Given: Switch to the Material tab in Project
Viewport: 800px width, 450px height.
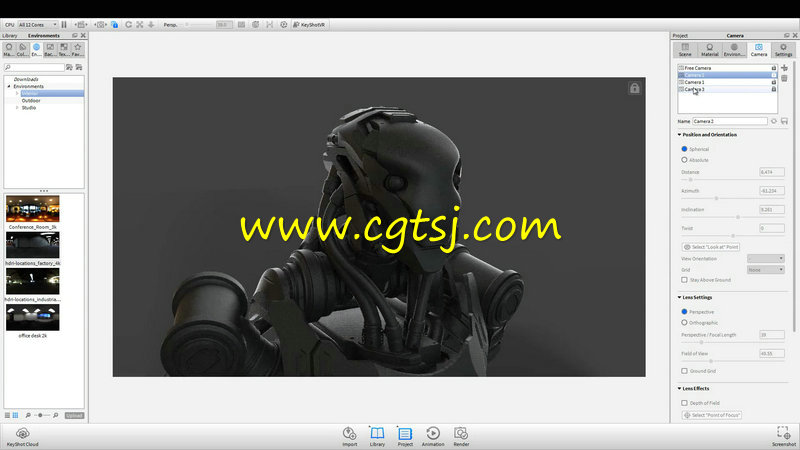Looking at the screenshot, I should [709, 49].
